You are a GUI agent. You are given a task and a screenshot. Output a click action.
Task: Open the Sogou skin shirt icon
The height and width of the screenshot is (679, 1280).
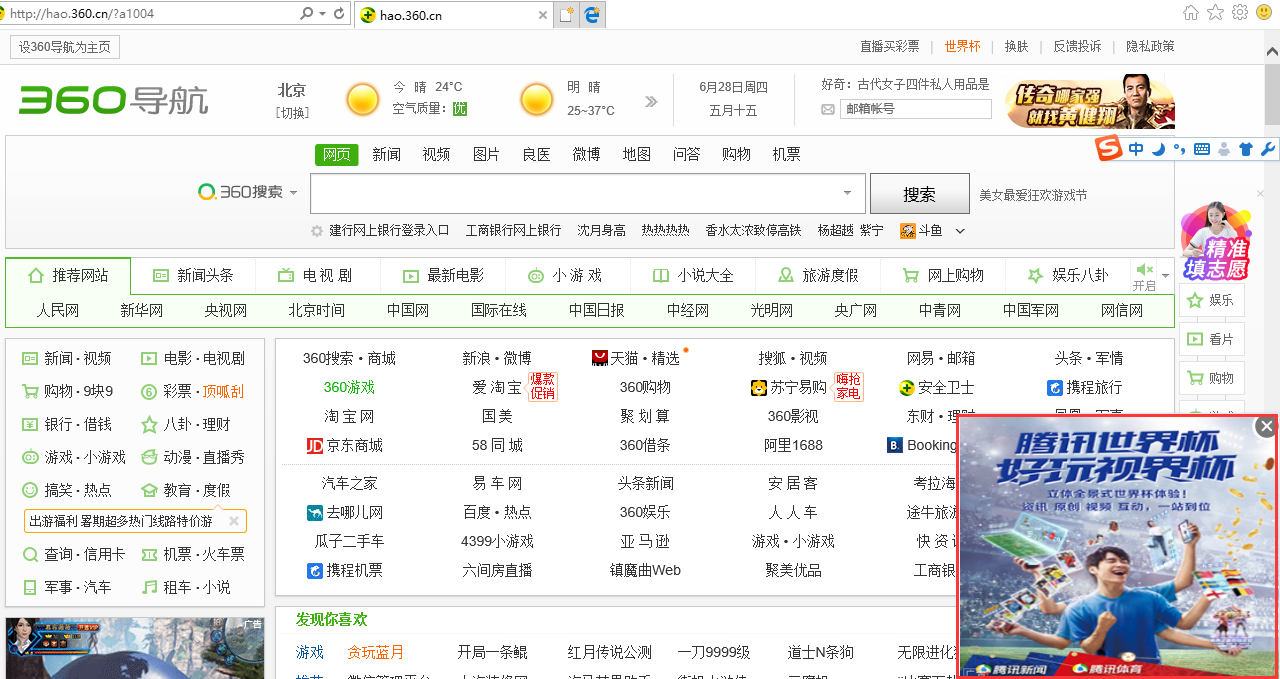pos(1245,149)
